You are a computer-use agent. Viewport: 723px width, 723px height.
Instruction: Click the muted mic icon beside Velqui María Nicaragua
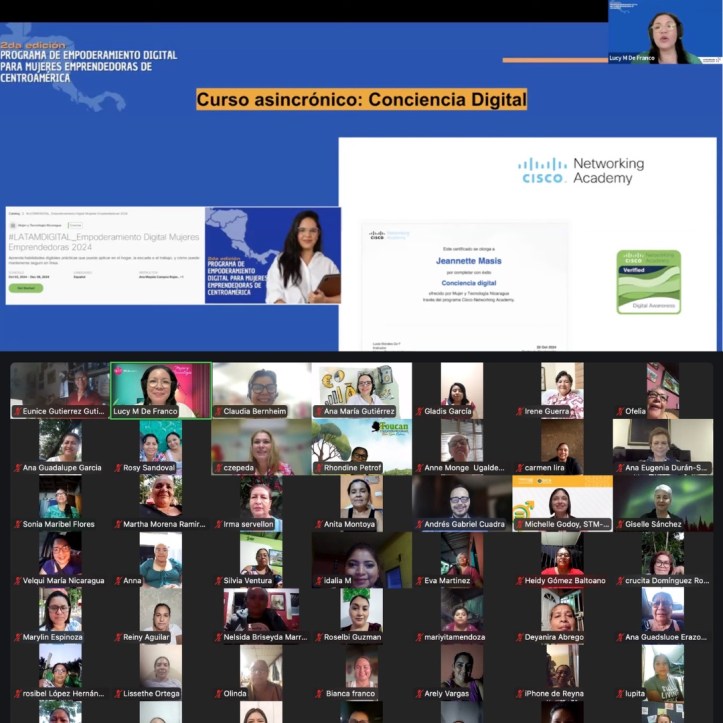18,581
